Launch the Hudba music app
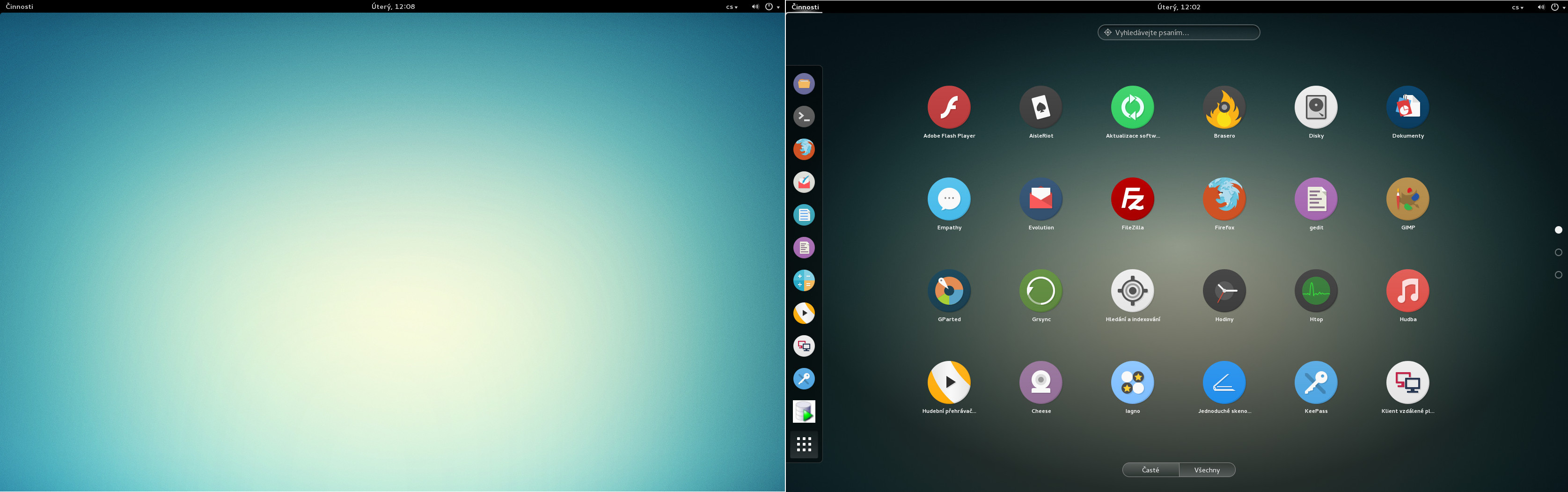 1408,291
